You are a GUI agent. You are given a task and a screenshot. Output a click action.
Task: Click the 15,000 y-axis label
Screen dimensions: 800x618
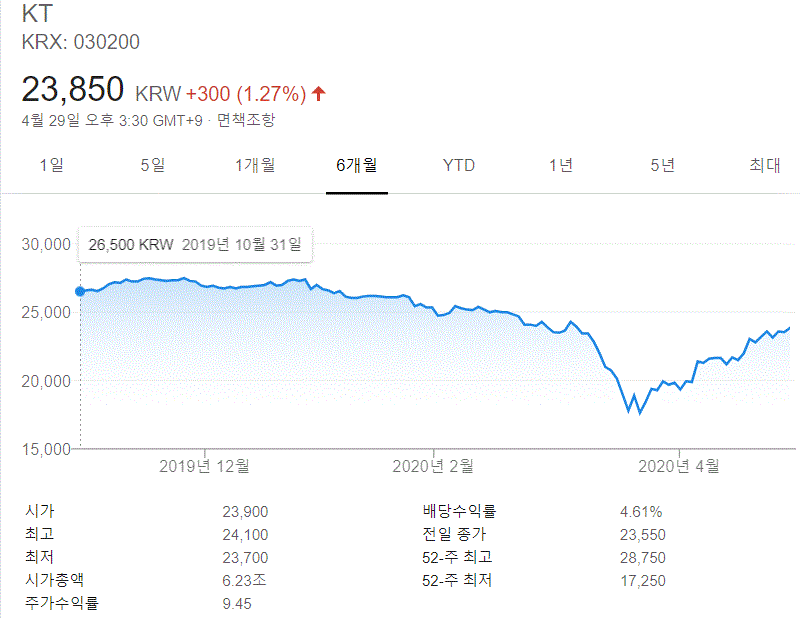(x=46, y=449)
